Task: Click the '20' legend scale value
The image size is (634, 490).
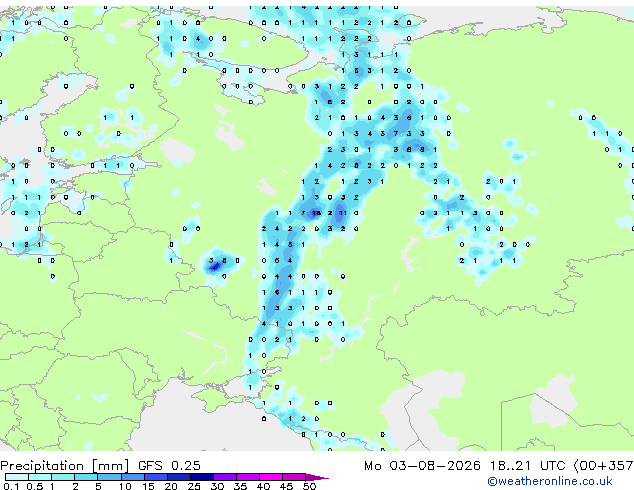Action: pyautogui.click(x=171, y=486)
